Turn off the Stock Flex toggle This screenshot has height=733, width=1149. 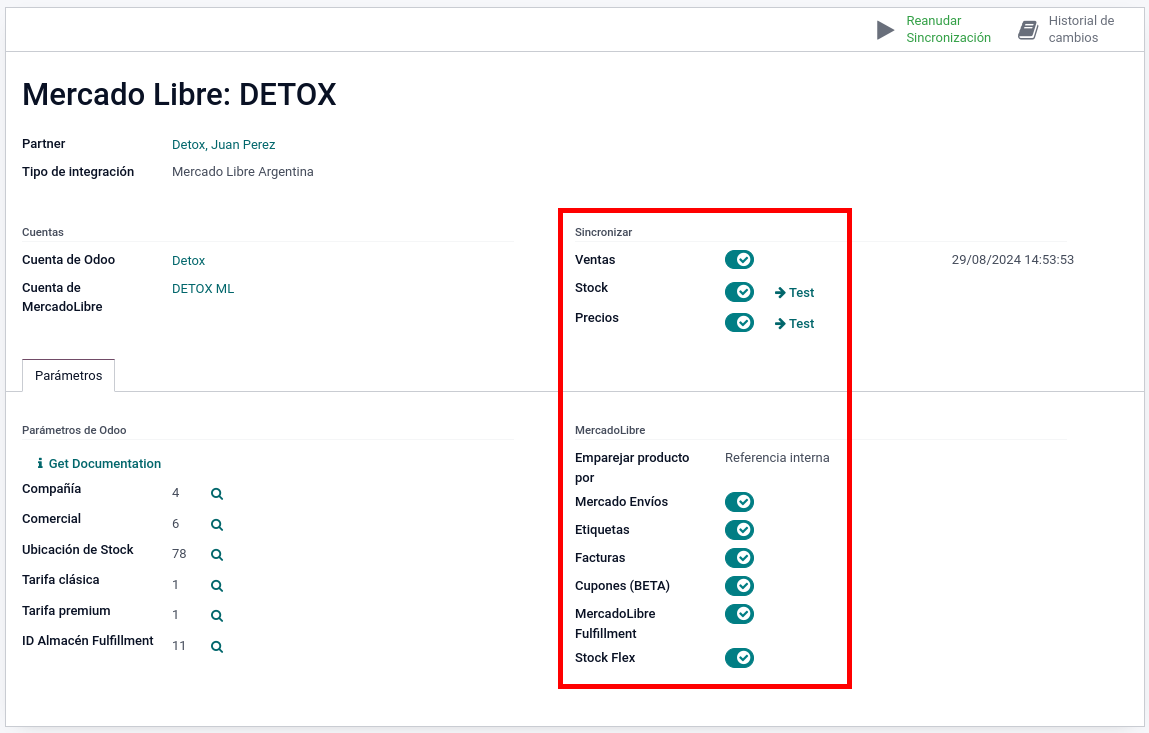pos(739,658)
